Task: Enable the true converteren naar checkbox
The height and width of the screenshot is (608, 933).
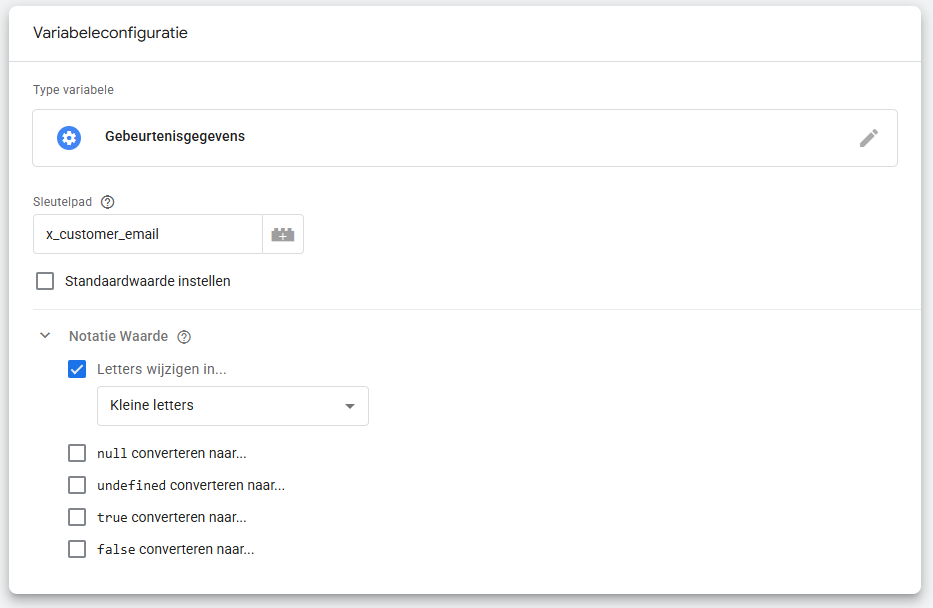Action: tap(77, 517)
